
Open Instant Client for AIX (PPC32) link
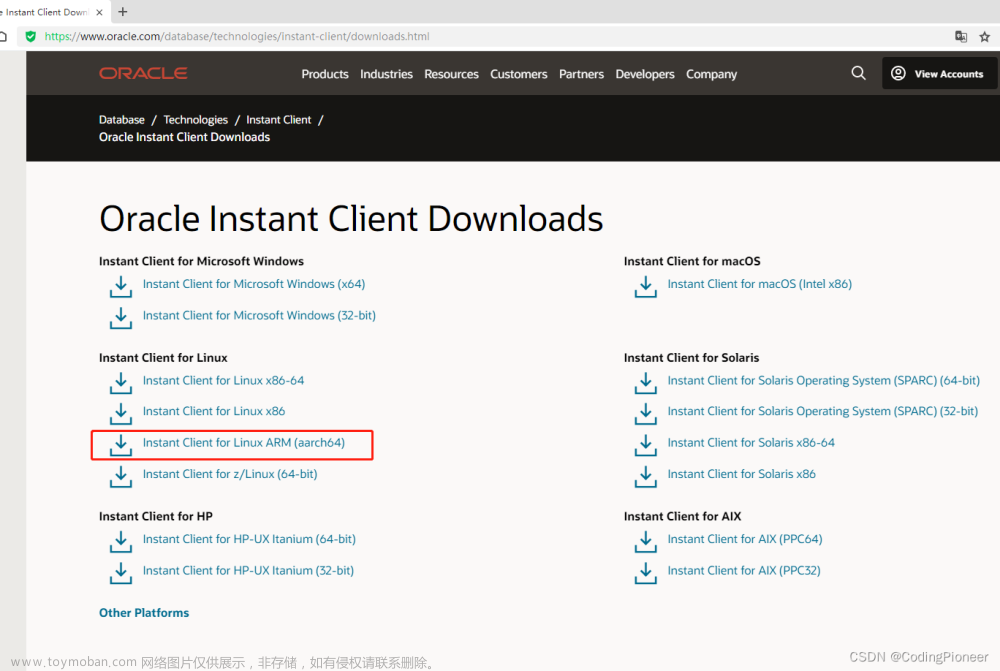tap(744, 570)
